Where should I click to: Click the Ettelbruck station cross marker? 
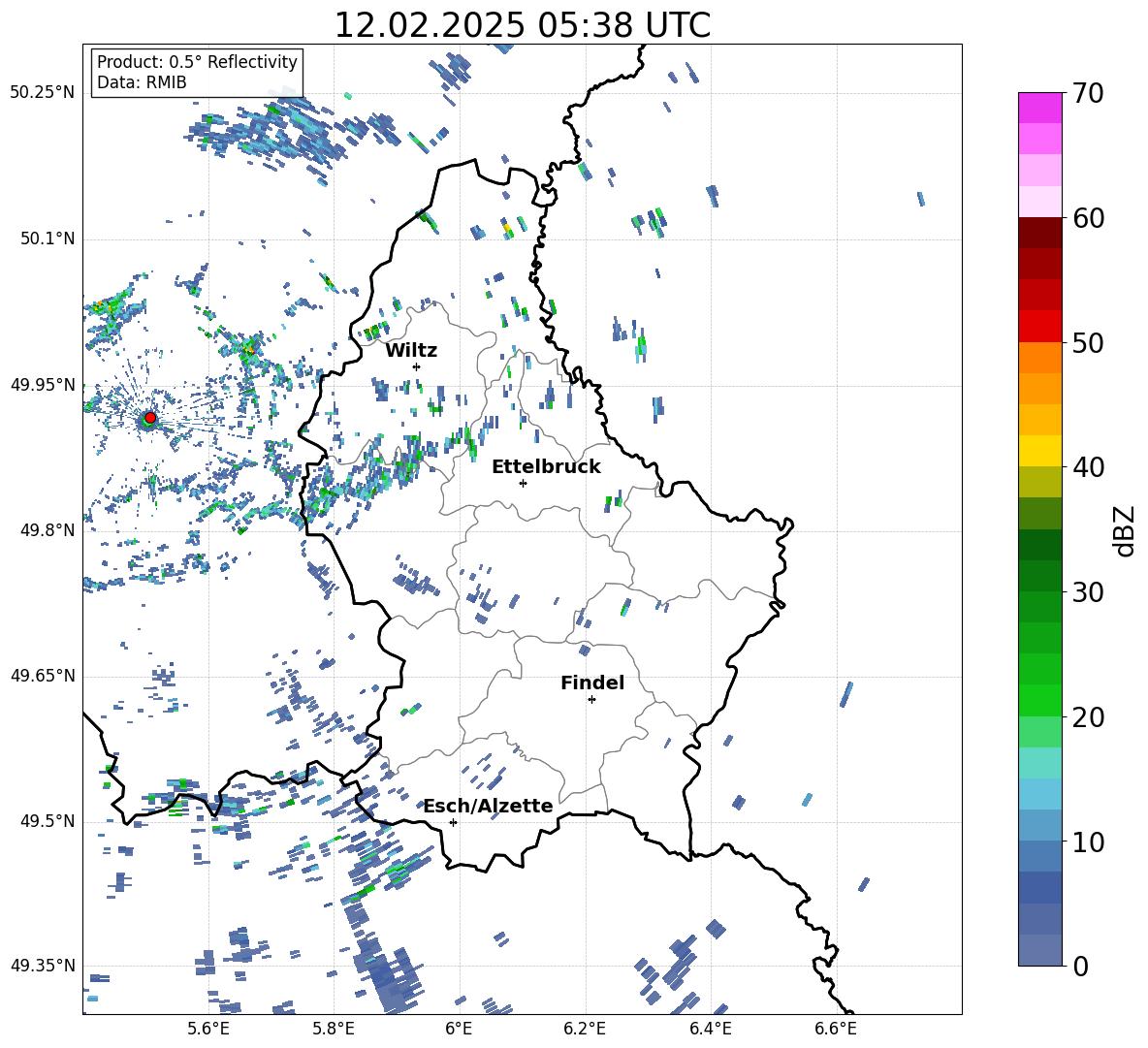[523, 483]
